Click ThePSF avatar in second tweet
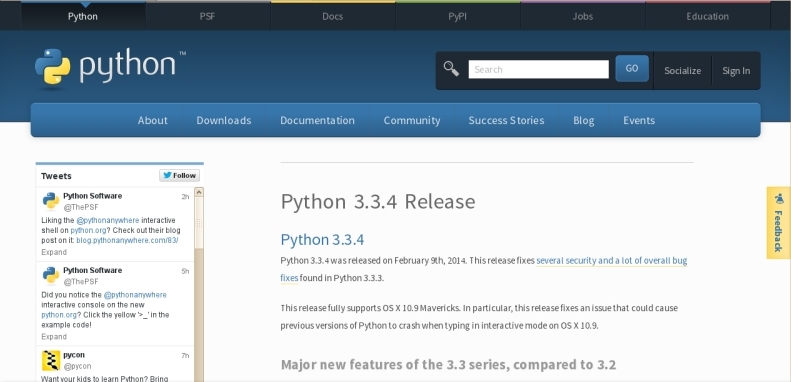Image resolution: width=791 pixels, height=382 pixels. (x=51, y=275)
